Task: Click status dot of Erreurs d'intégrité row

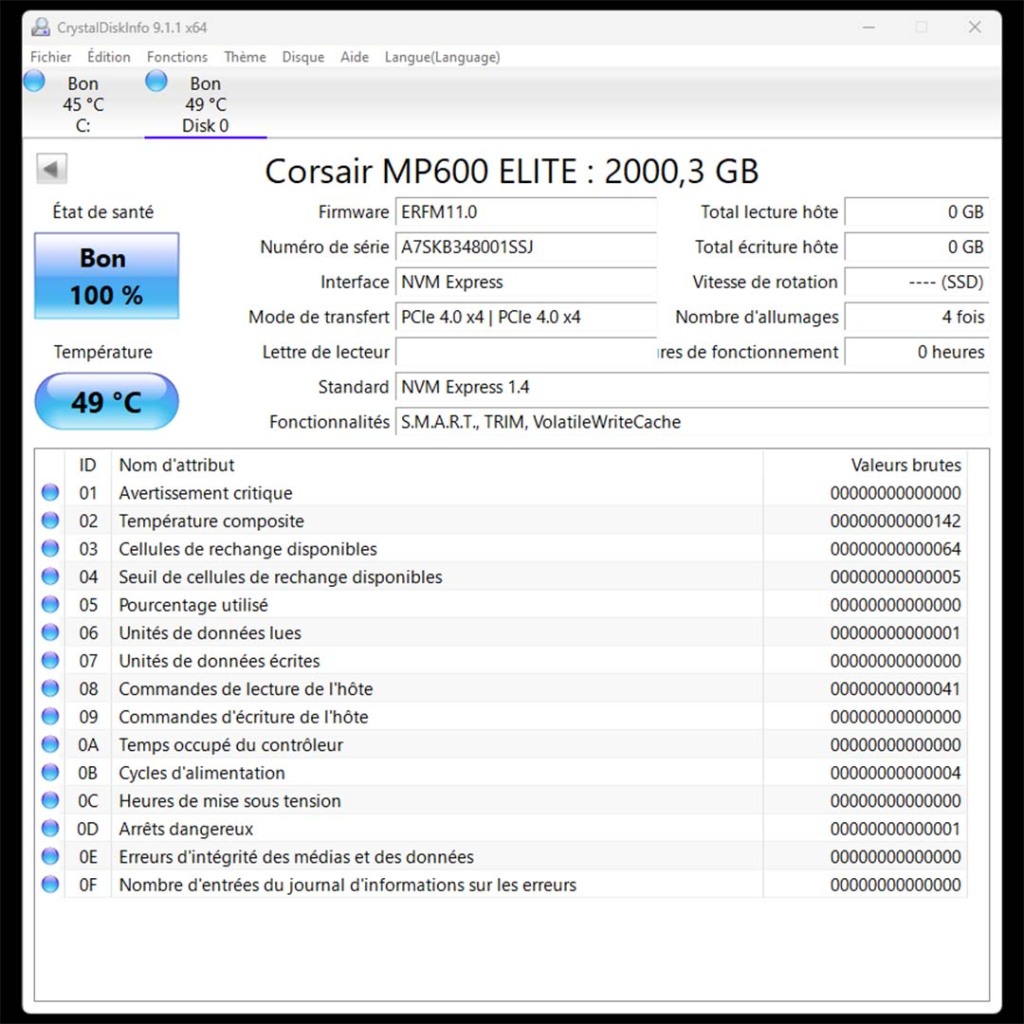Action: pos(50,856)
